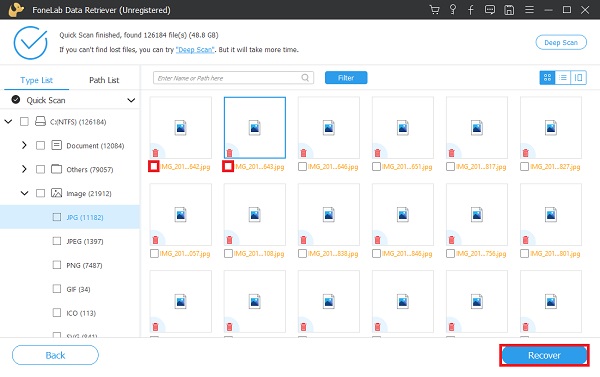Switch to the Path List tab
This screenshot has width=600, height=377.
104,80
